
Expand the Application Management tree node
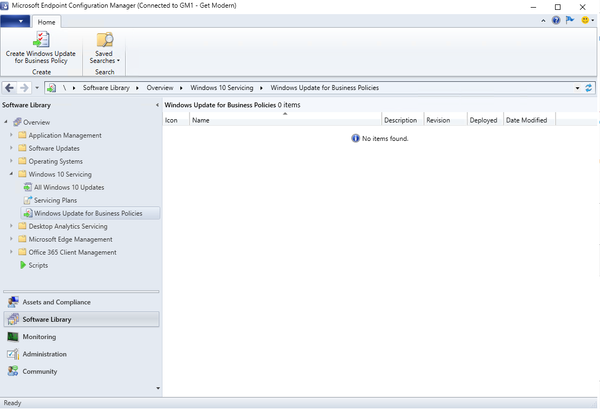(11, 135)
